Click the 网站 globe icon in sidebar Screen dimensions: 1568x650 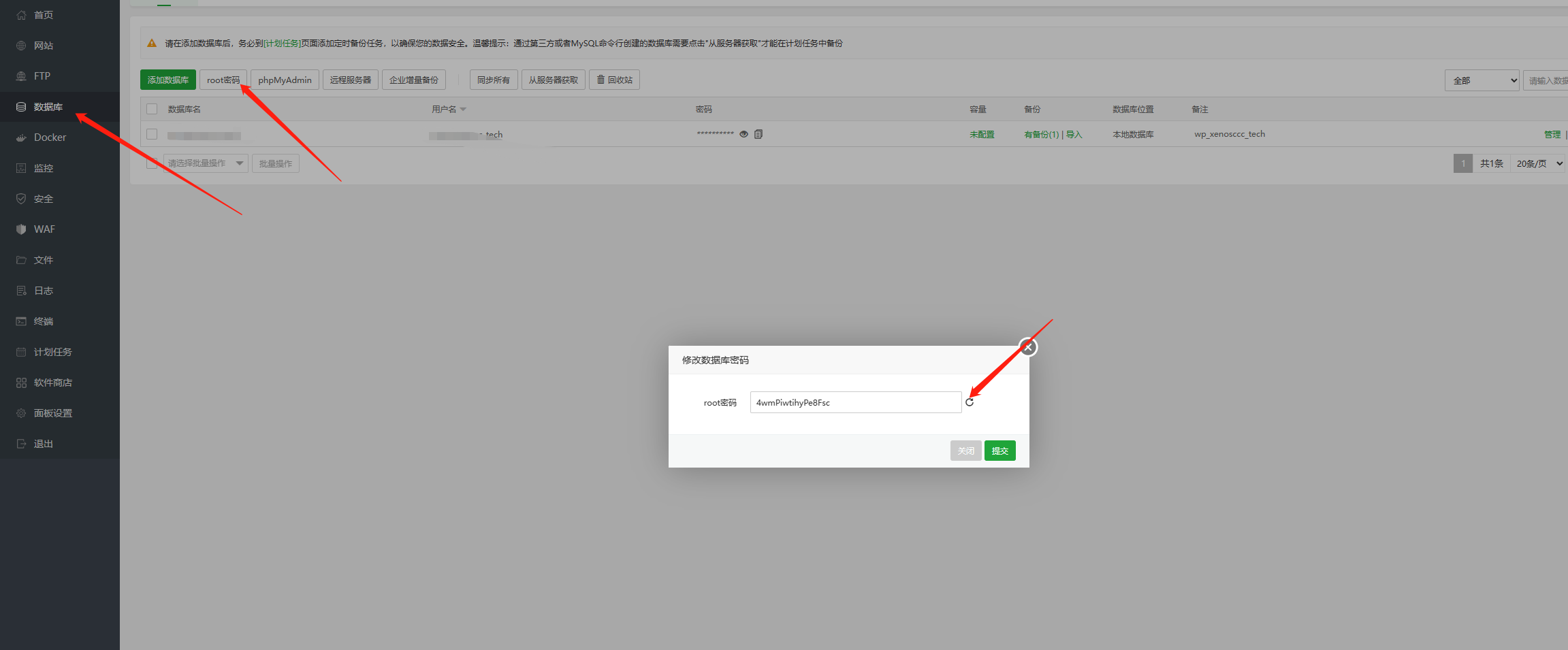(21, 46)
